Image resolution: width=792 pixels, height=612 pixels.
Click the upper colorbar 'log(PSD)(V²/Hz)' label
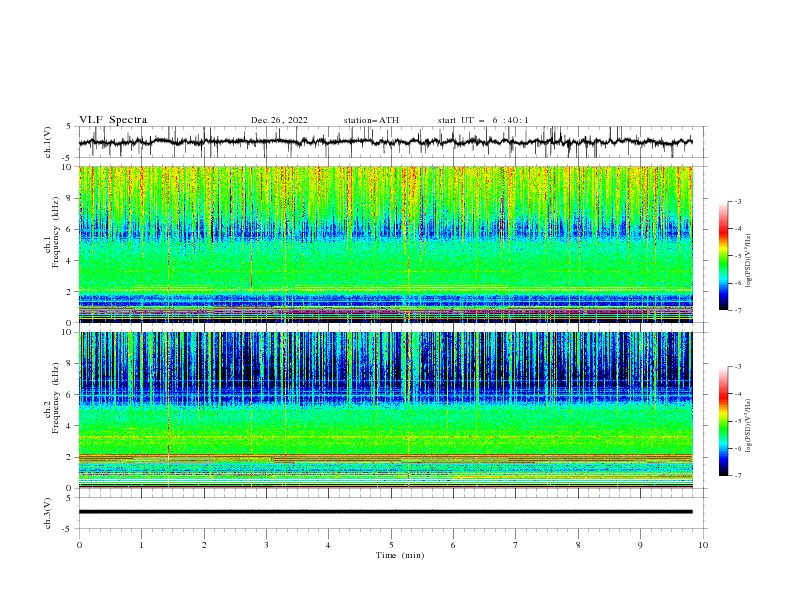tap(748, 261)
